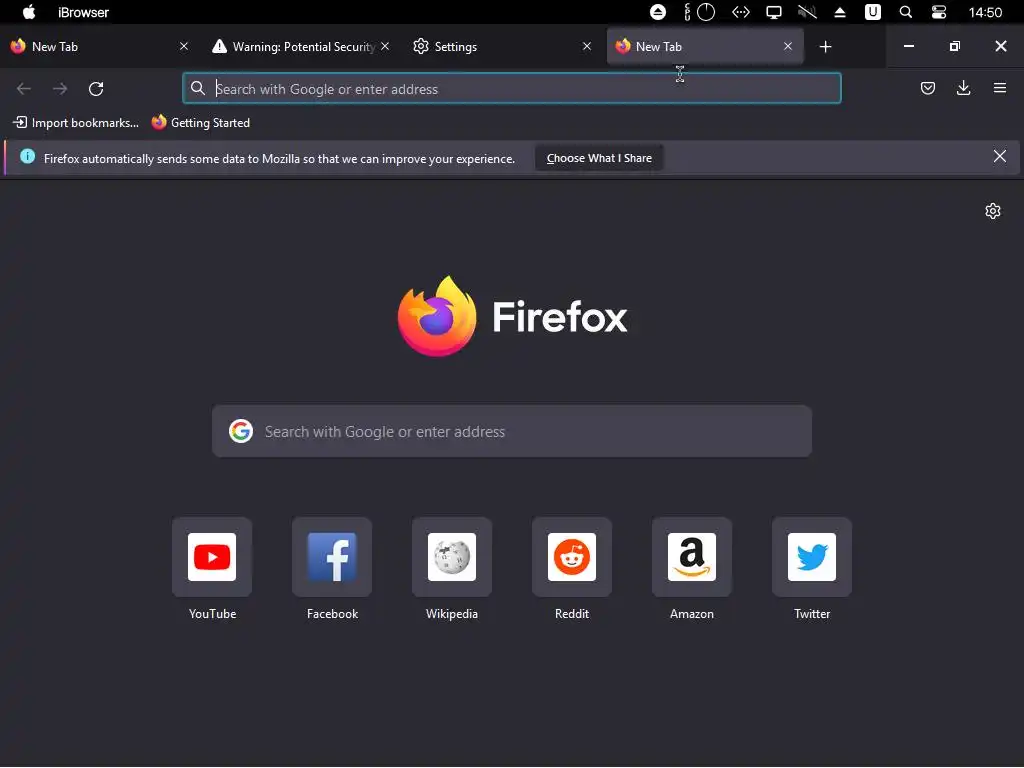This screenshot has width=1024, height=768.
Task: Open the Downloads panel
Action: pos(963,88)
